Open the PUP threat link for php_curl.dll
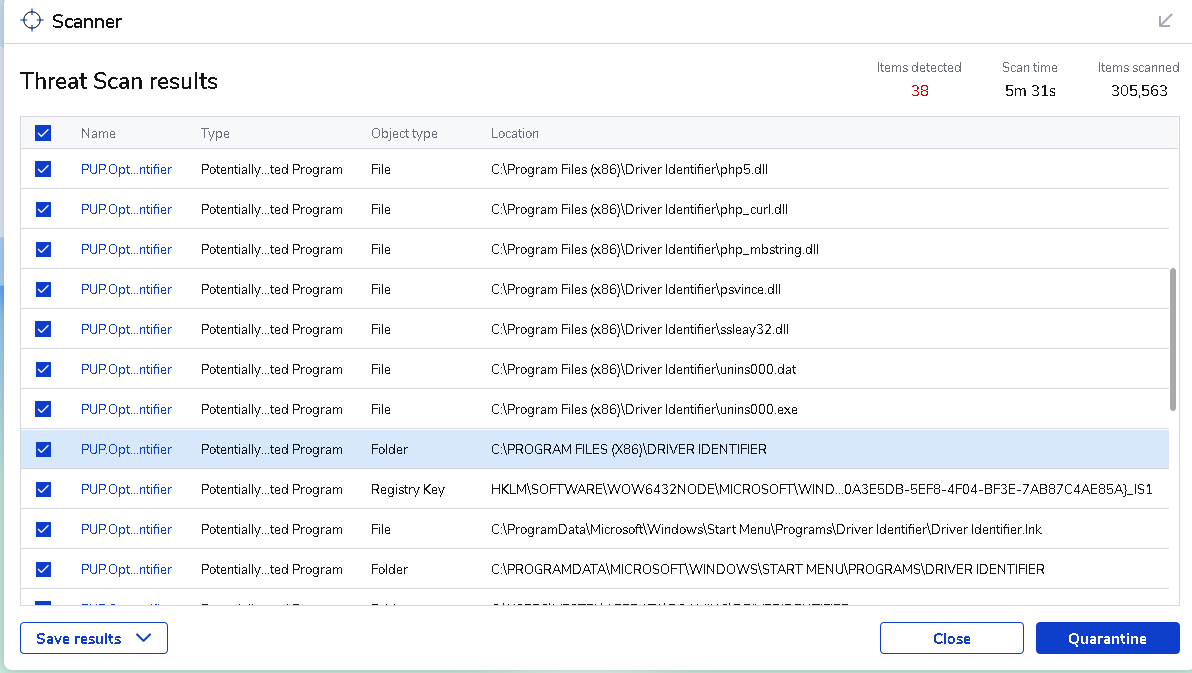The image size is (1192, 673). point(126,209)
